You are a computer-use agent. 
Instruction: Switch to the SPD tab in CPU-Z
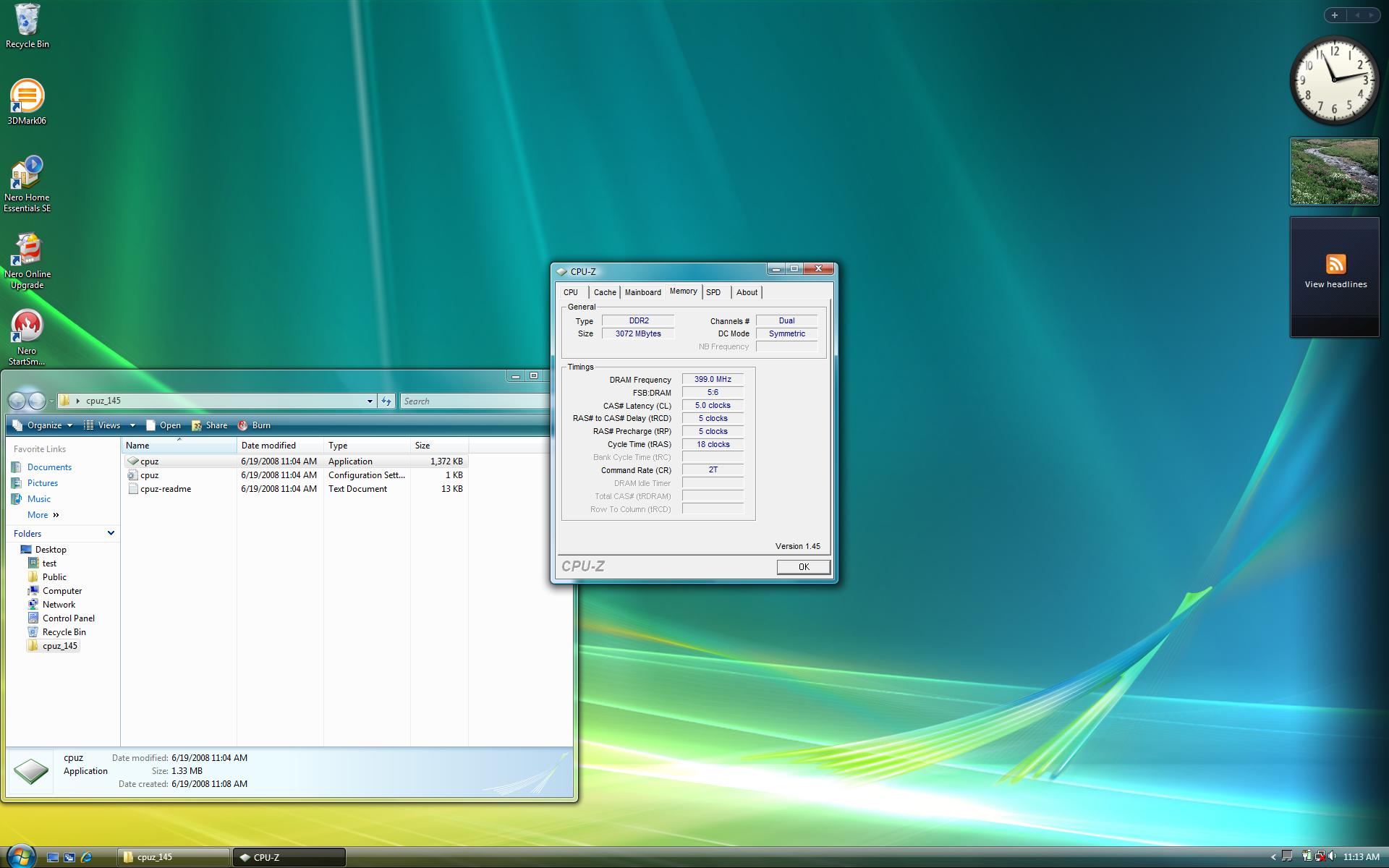pos(713,292)
